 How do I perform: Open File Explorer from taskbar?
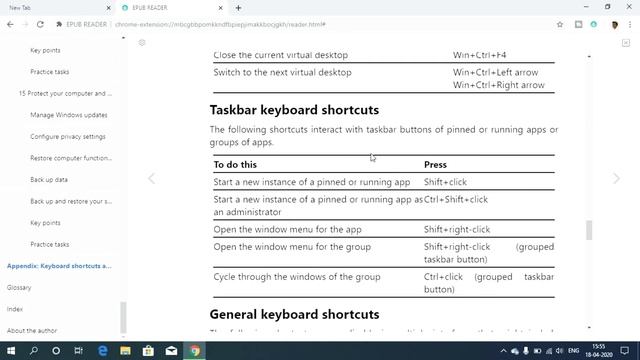(x=125, y=351)
